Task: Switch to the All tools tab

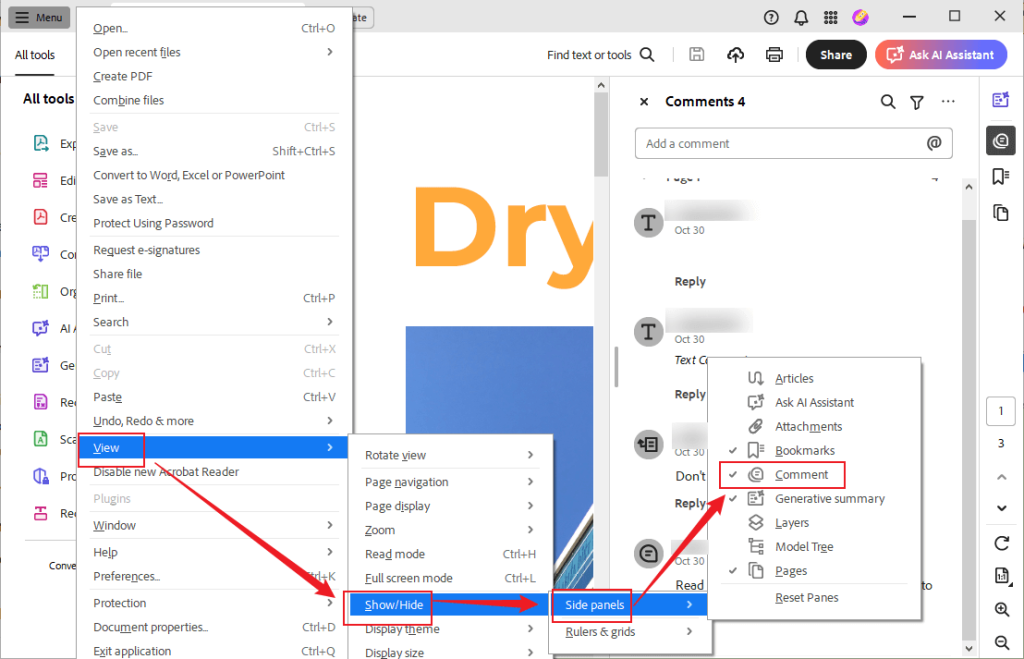Action: coord(35,55)
